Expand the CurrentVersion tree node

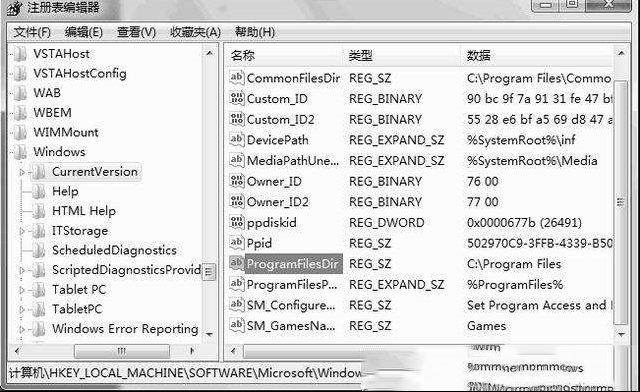(22, 172)
